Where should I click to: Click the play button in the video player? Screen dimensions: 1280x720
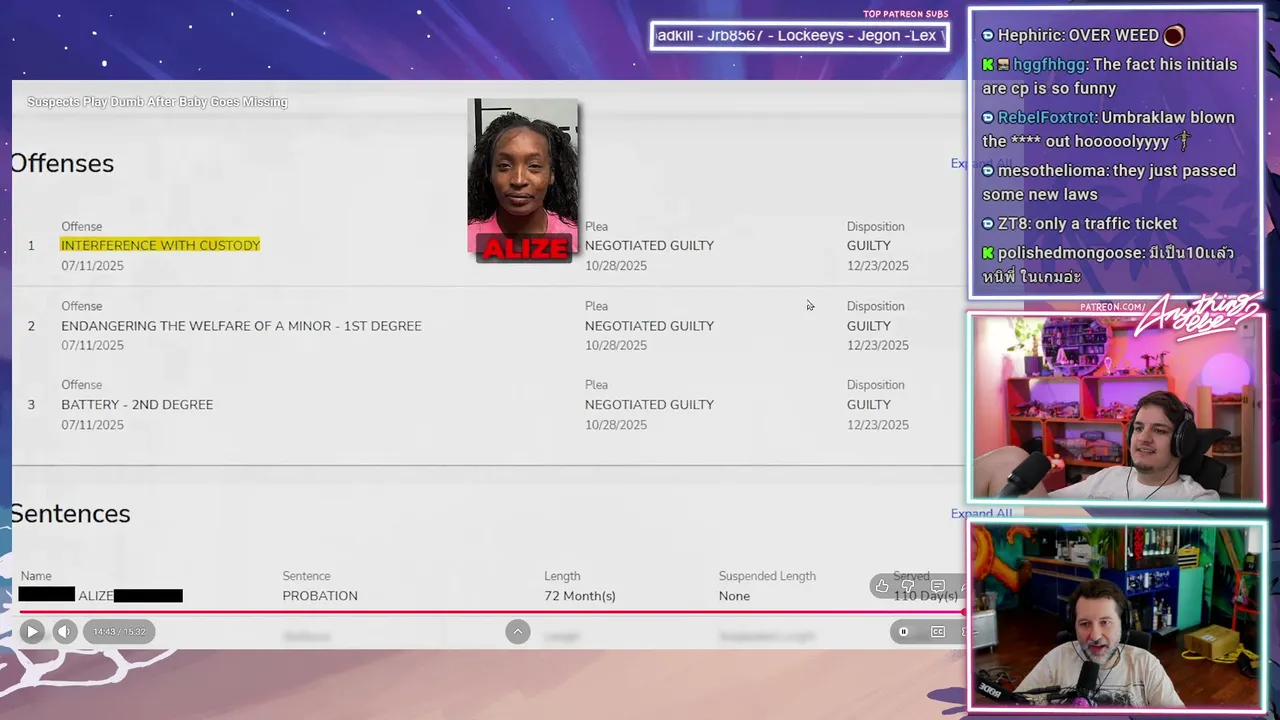pos(32,631)
